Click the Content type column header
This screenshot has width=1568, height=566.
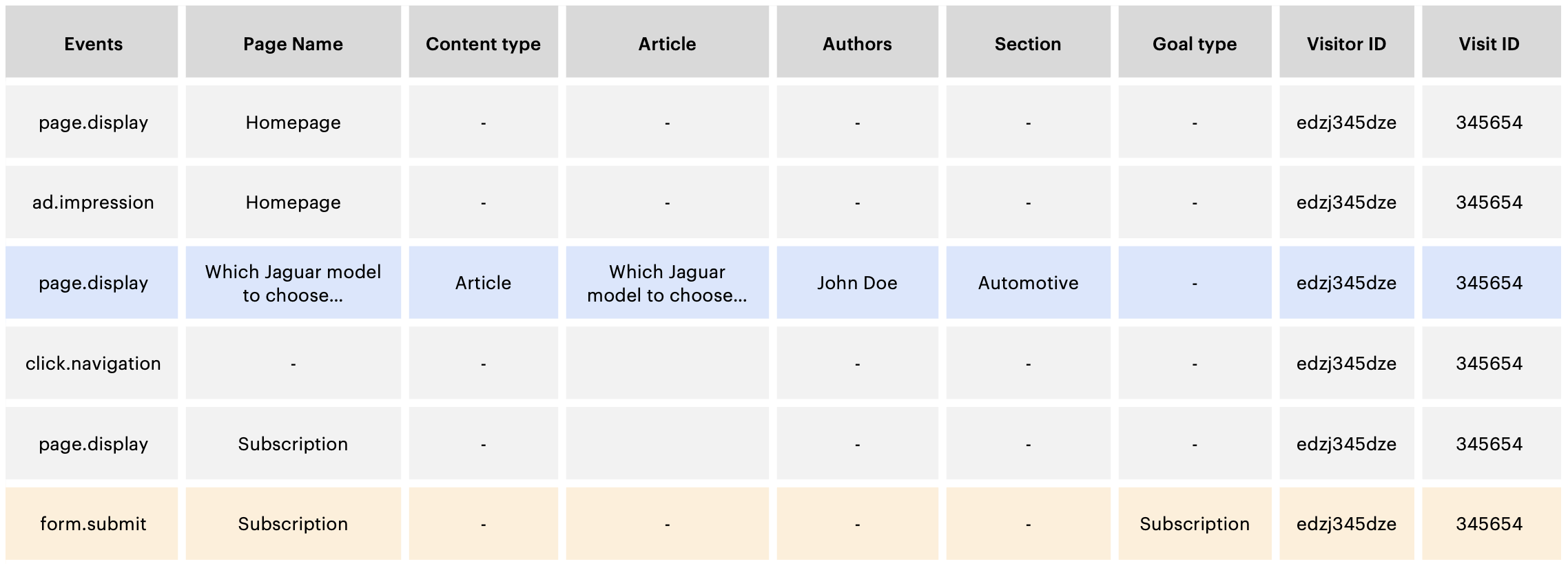tap(483, 44)
